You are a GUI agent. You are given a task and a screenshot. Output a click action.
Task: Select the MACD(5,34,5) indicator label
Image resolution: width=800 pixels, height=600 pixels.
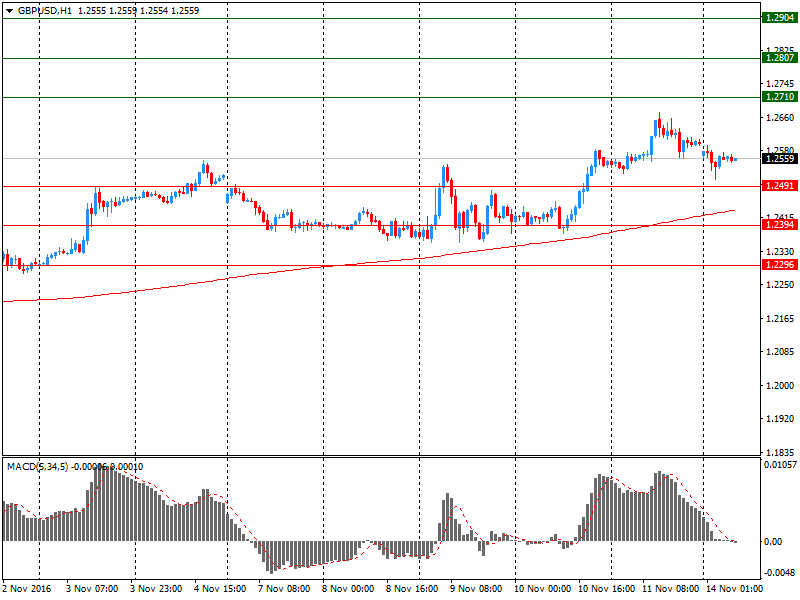coord(37,466)
